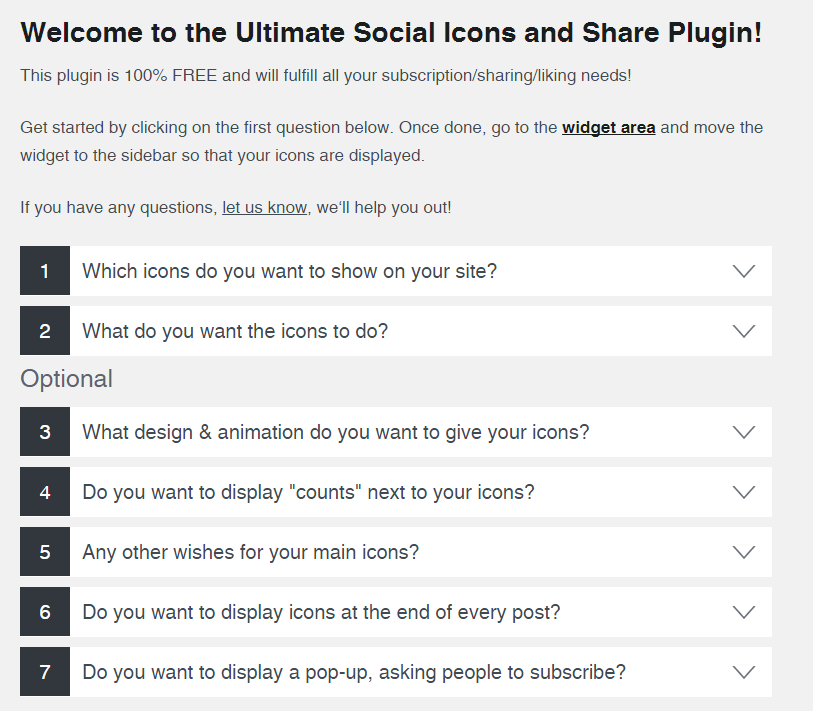Expand chevron for design & animation question
Image resolution: width=813 pixels, height=711 pixels.
point(743,432)
